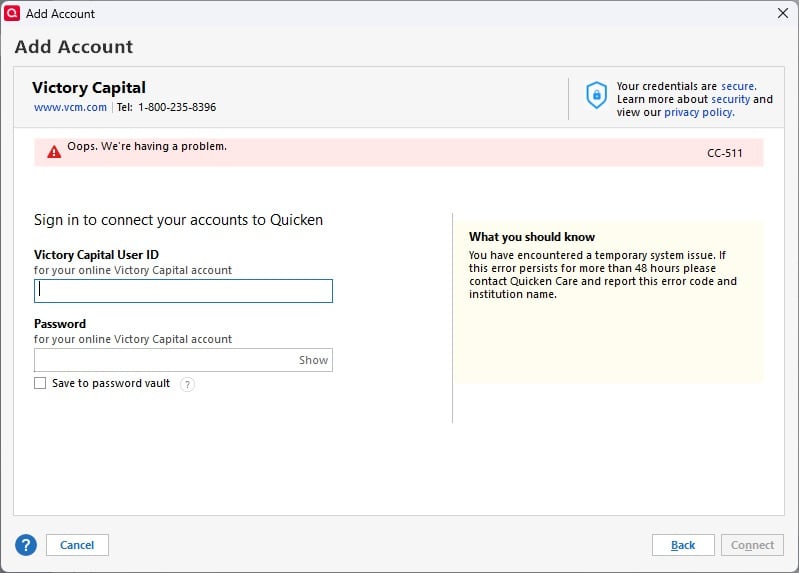Open the "security" learn more link
This screenshot has width=799, height=573.
pyautogui.click(x=730, y=99)
